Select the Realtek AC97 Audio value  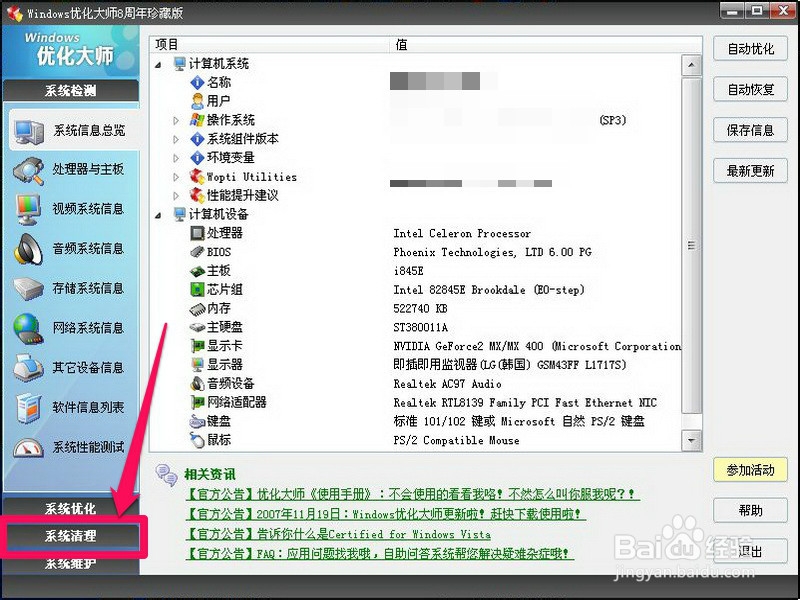(x=447, y=384)
